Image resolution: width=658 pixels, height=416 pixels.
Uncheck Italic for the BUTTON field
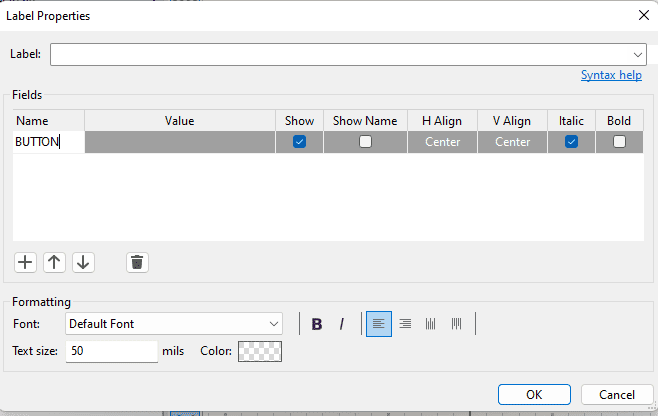click(571, 142)
